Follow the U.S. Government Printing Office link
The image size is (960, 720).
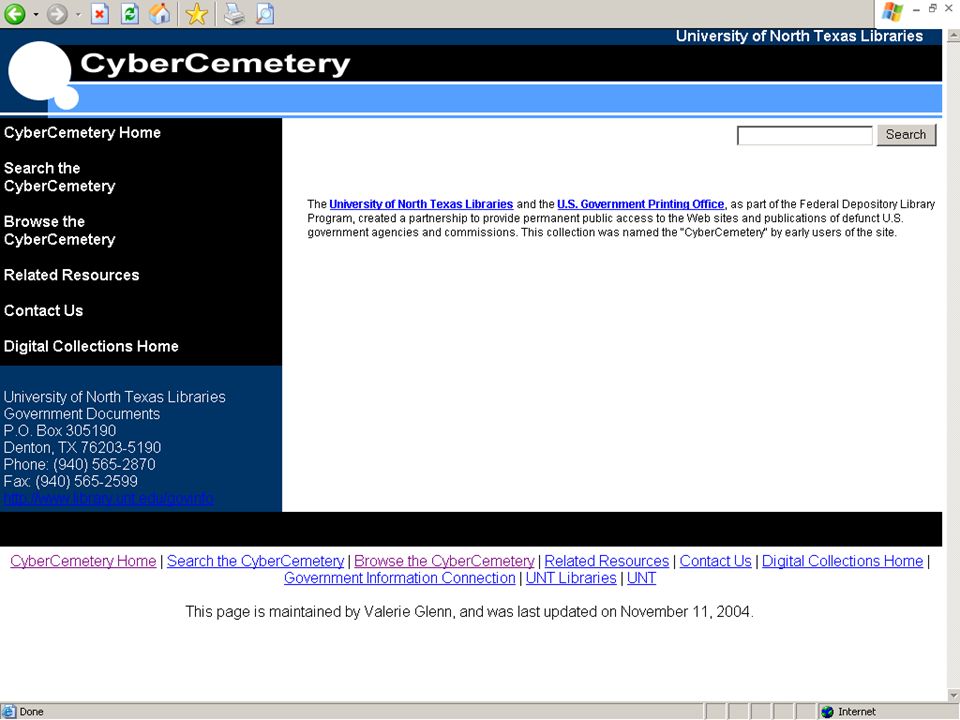click(640, 204)
